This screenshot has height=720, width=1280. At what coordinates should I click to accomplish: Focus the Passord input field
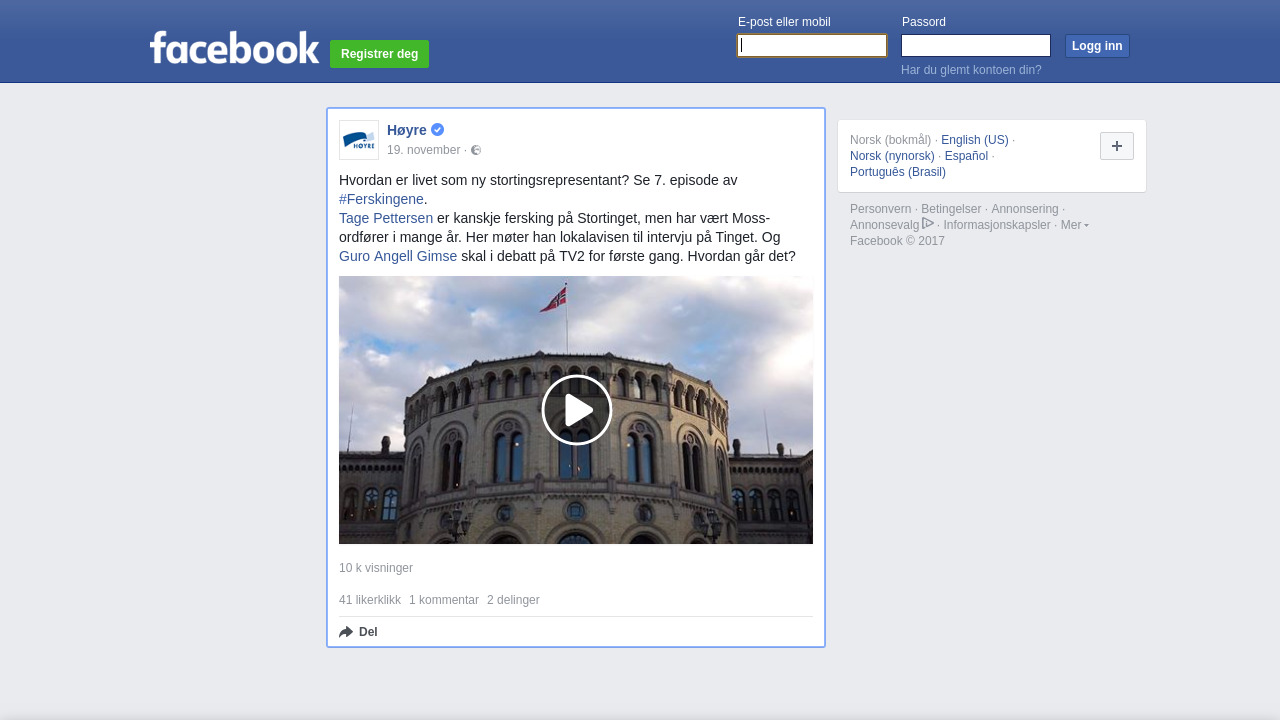[975, 46]
